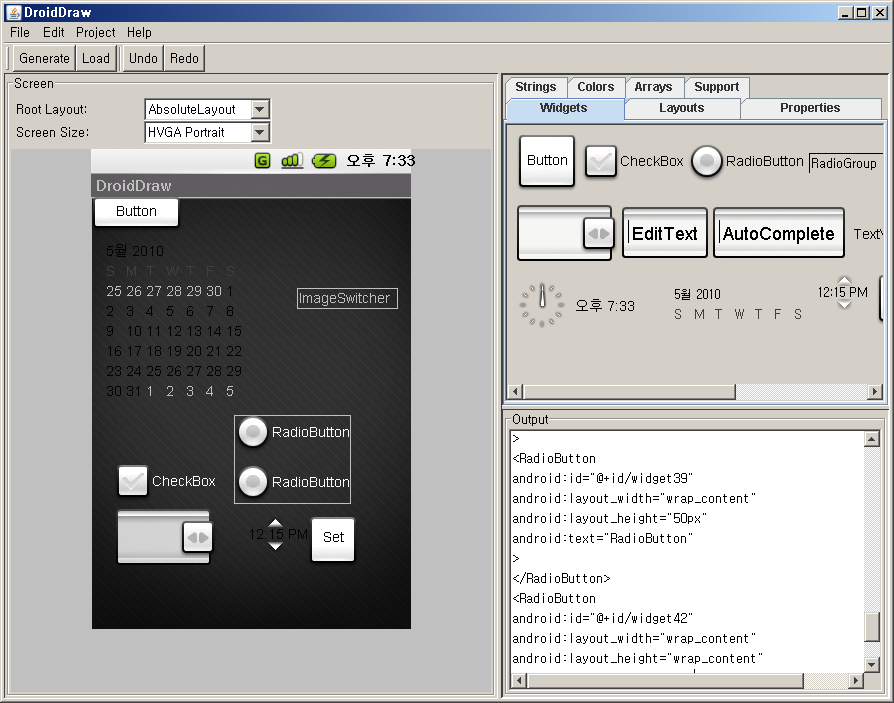Pick the EditText widget from the palette
This screenshot has height=703, width=894.
click(665, 233)
